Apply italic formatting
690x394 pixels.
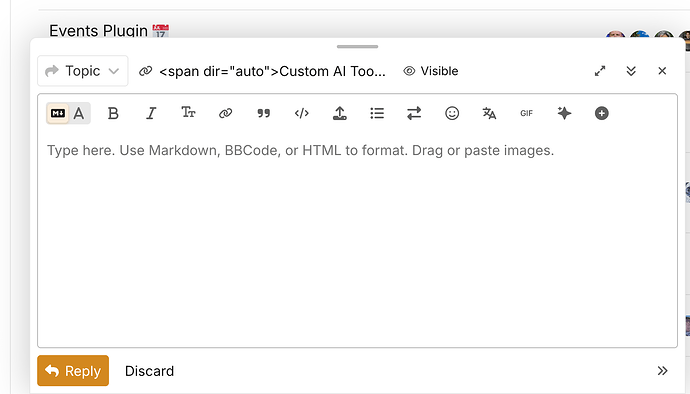(151, 113)
